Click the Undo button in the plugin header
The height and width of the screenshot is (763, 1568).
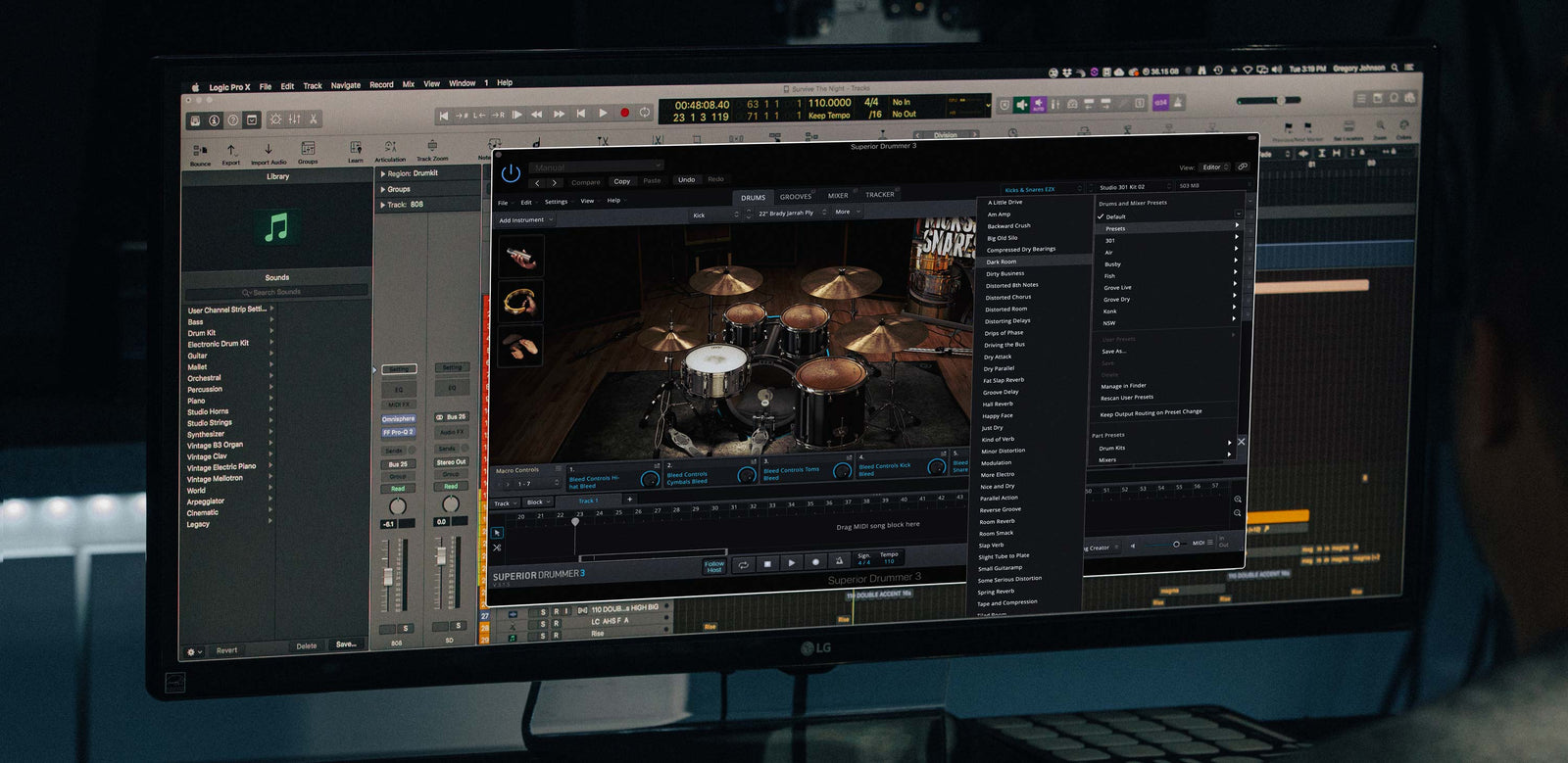pos(687,179)
